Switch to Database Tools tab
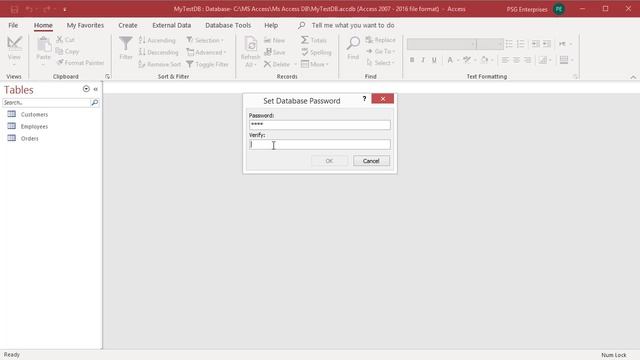 pyautogui.click(x=228, y=25)
